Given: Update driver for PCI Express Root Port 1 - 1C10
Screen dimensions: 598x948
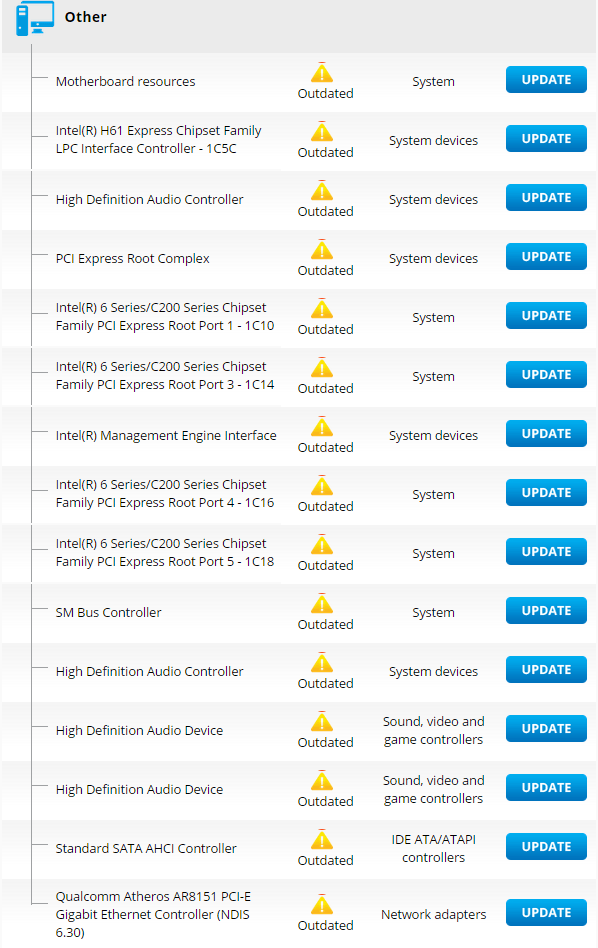Looking at the screenshot, I should [x=546, y=316].
